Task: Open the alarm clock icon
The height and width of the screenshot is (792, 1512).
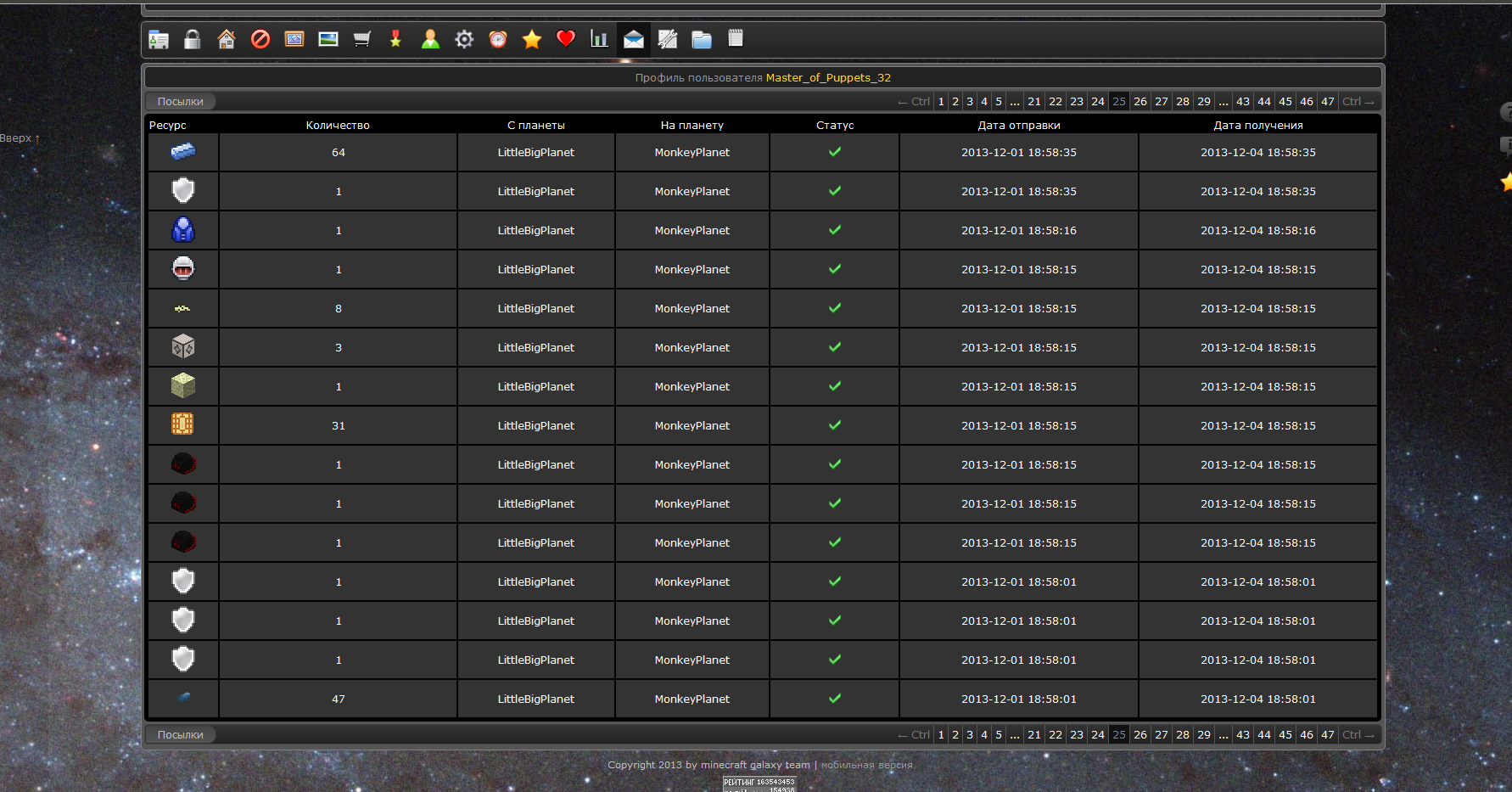Action: 498,39
